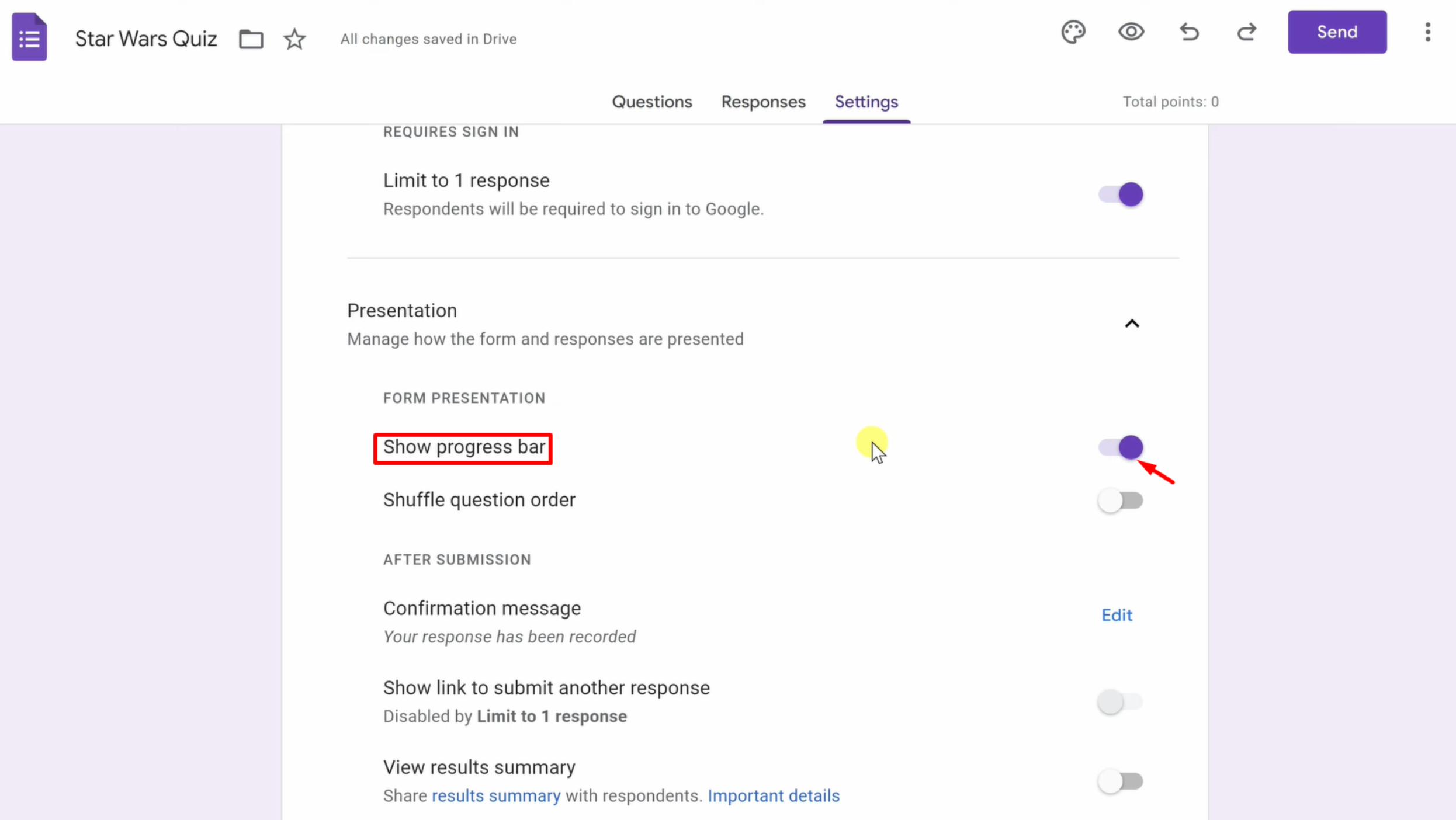Viewport: 1456px width, 820px height.
Task: Open the more options menu
Action: pyautogui.click(x=1427, y=32)
